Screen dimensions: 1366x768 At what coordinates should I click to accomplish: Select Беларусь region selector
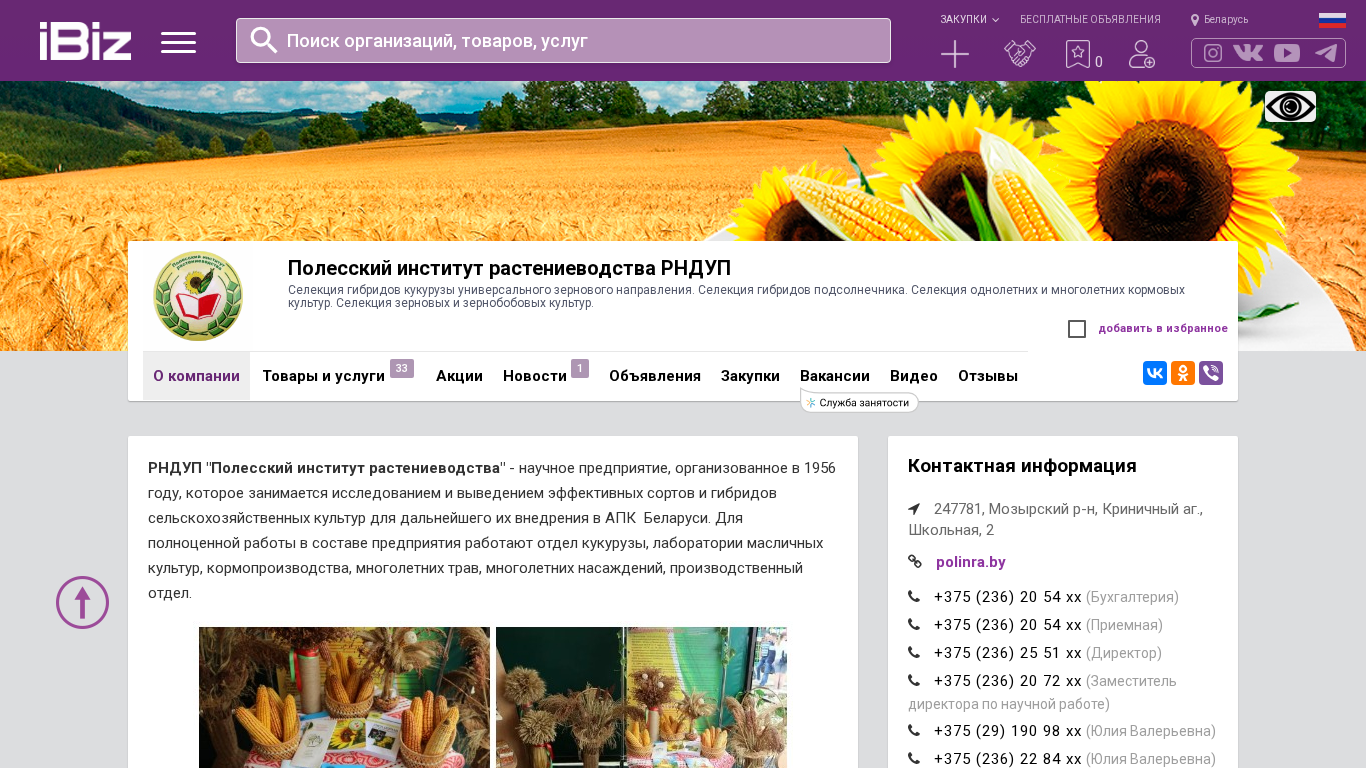pyautogui.click(x=1220, y=20)
